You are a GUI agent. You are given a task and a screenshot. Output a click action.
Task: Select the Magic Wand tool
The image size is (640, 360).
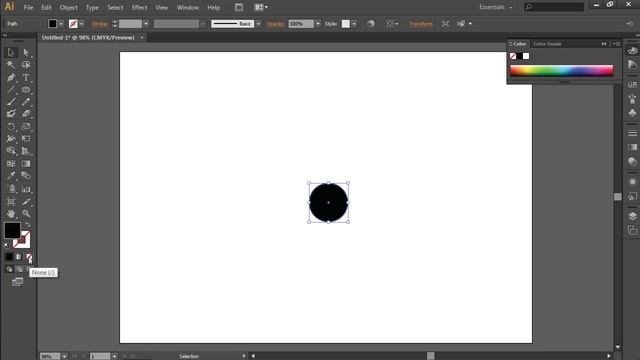pos(11,65)
